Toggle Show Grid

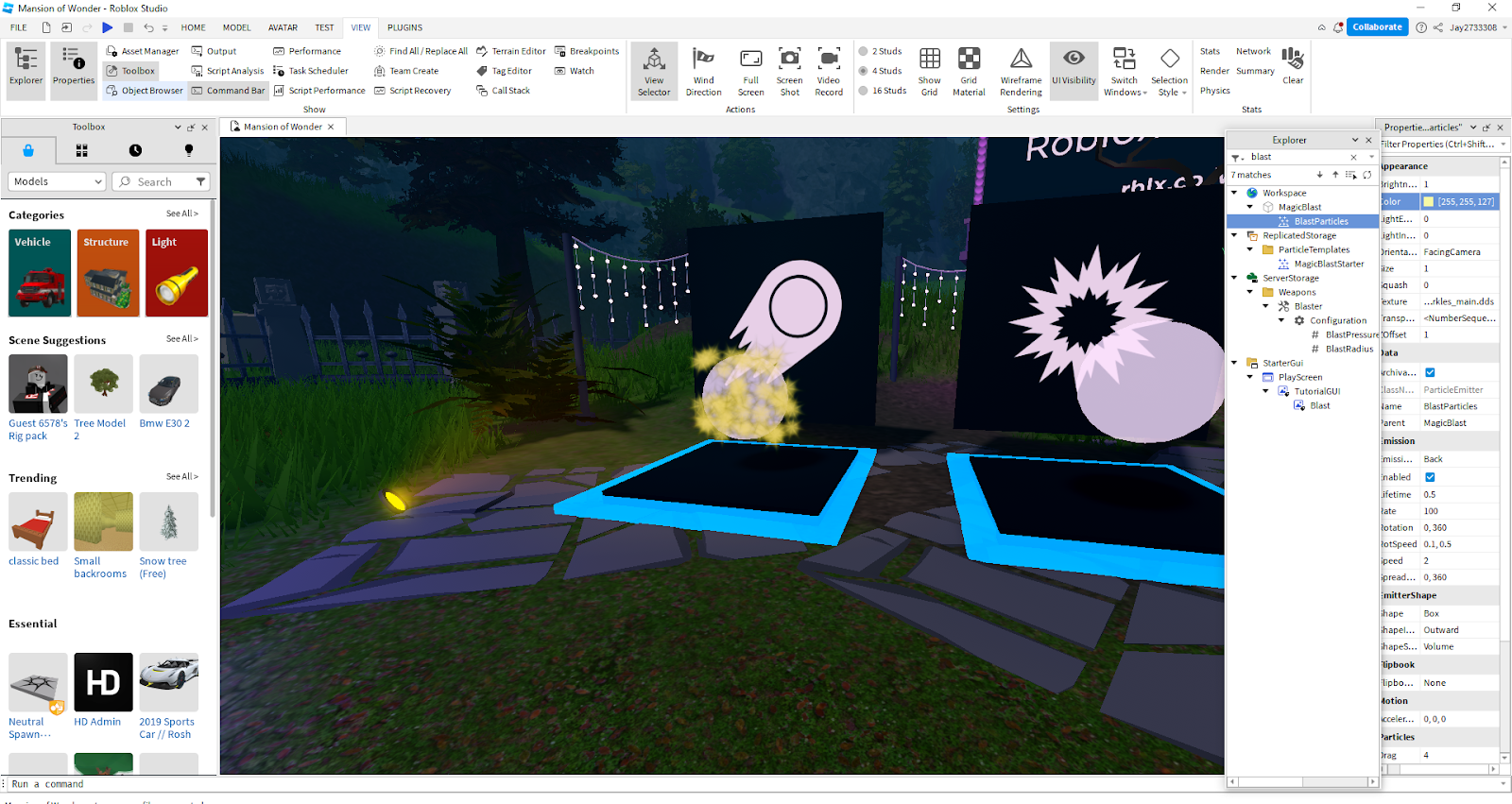tap(930, 71)
